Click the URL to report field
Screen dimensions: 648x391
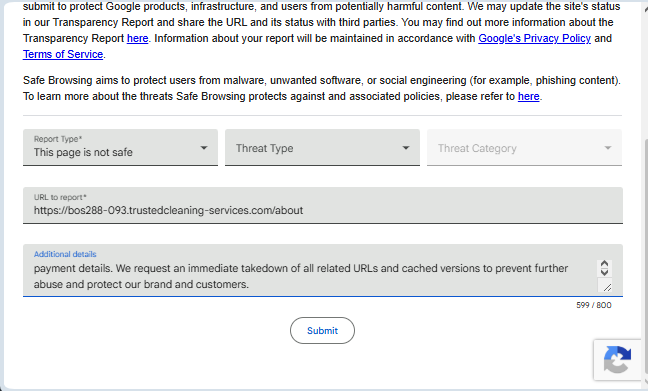pos(323,205)
